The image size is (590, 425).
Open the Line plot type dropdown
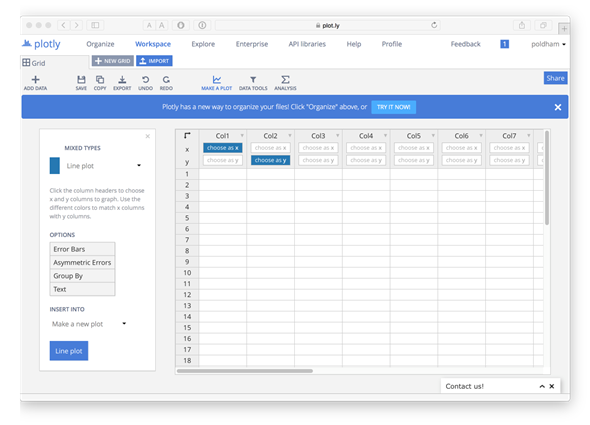tap(103, 166)
